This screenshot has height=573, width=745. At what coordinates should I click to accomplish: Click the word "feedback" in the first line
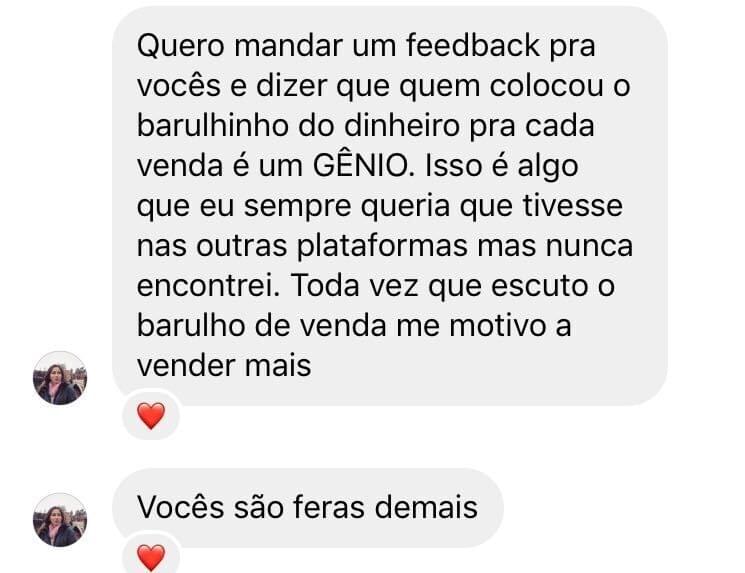pyautogui.click(x=473, y=46)
